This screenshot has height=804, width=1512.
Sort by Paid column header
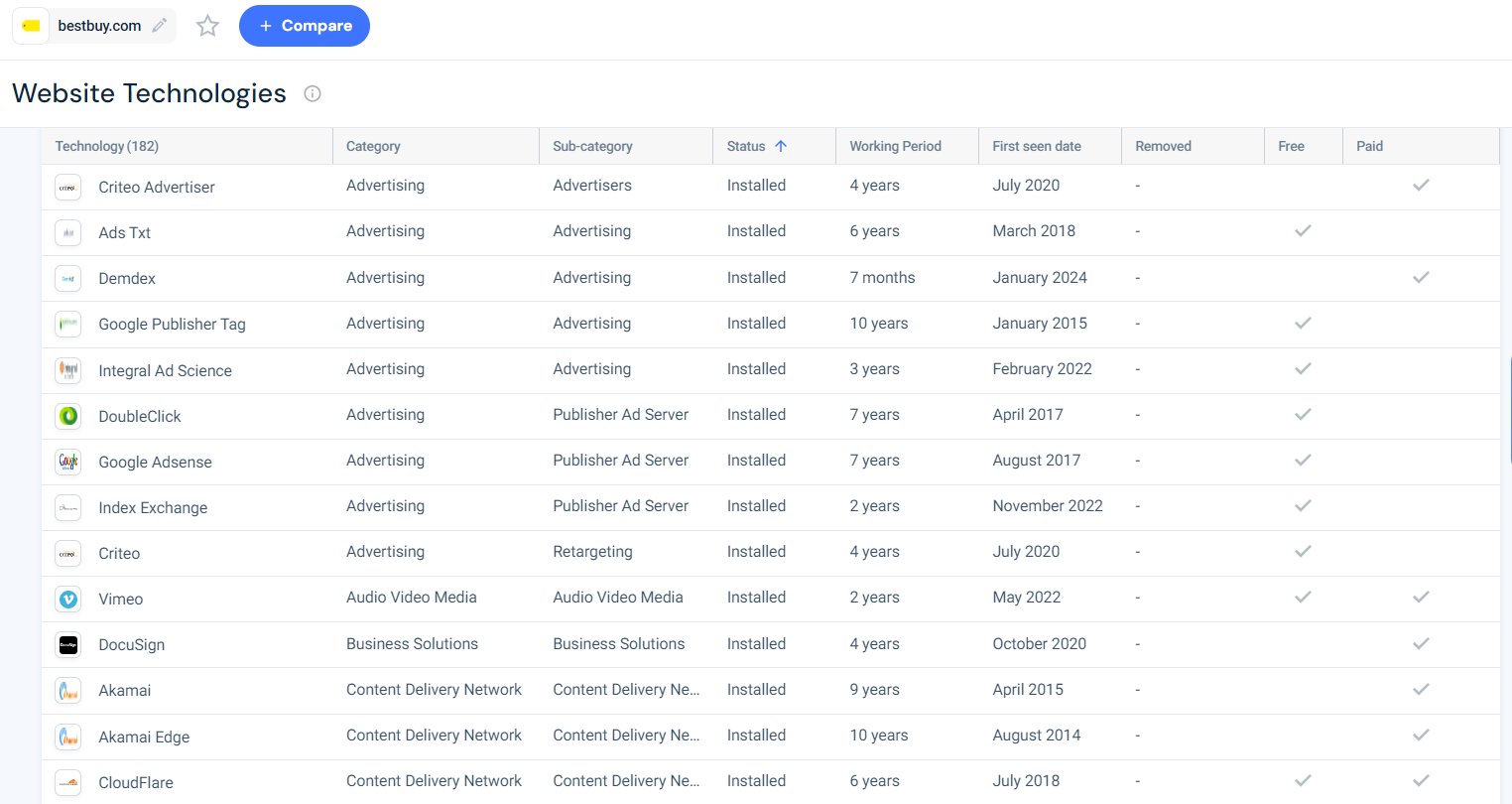[x=1369, y=146]
